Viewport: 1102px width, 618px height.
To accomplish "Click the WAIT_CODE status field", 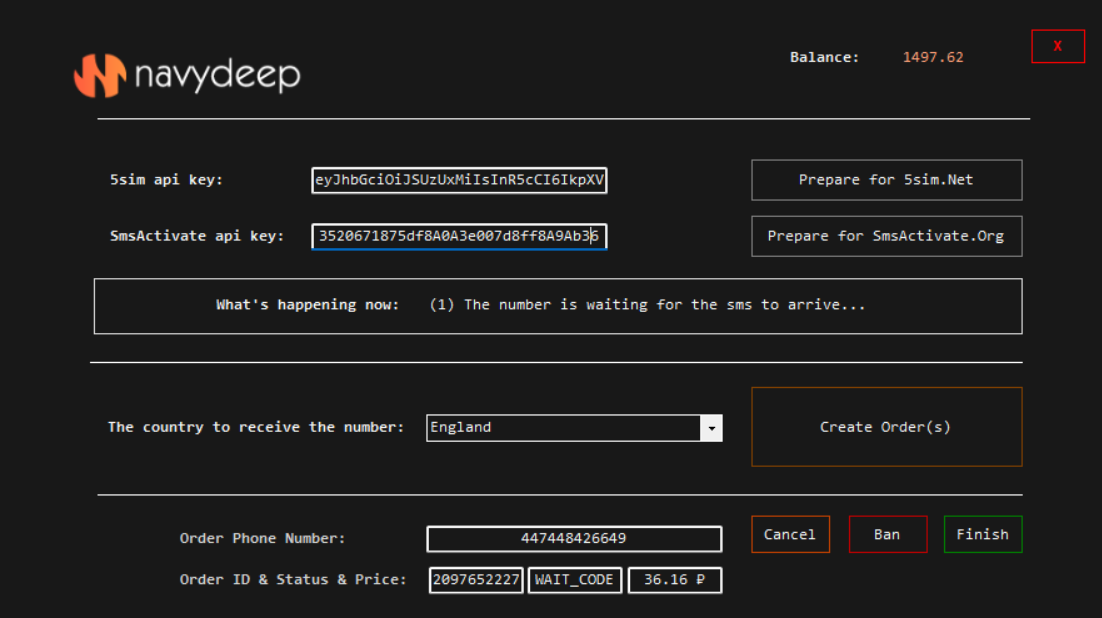I will [x=574, y=580].
